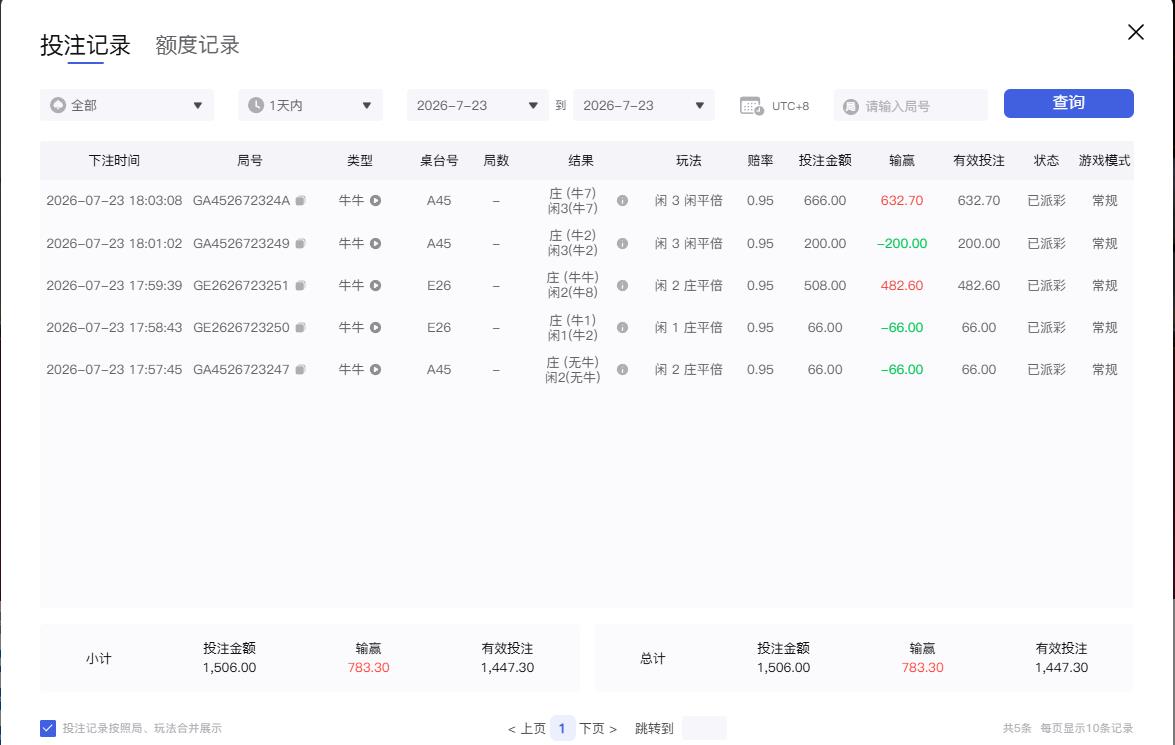Open the end date dropdown after 到
1175x745 pixels.
pos(644,105)
